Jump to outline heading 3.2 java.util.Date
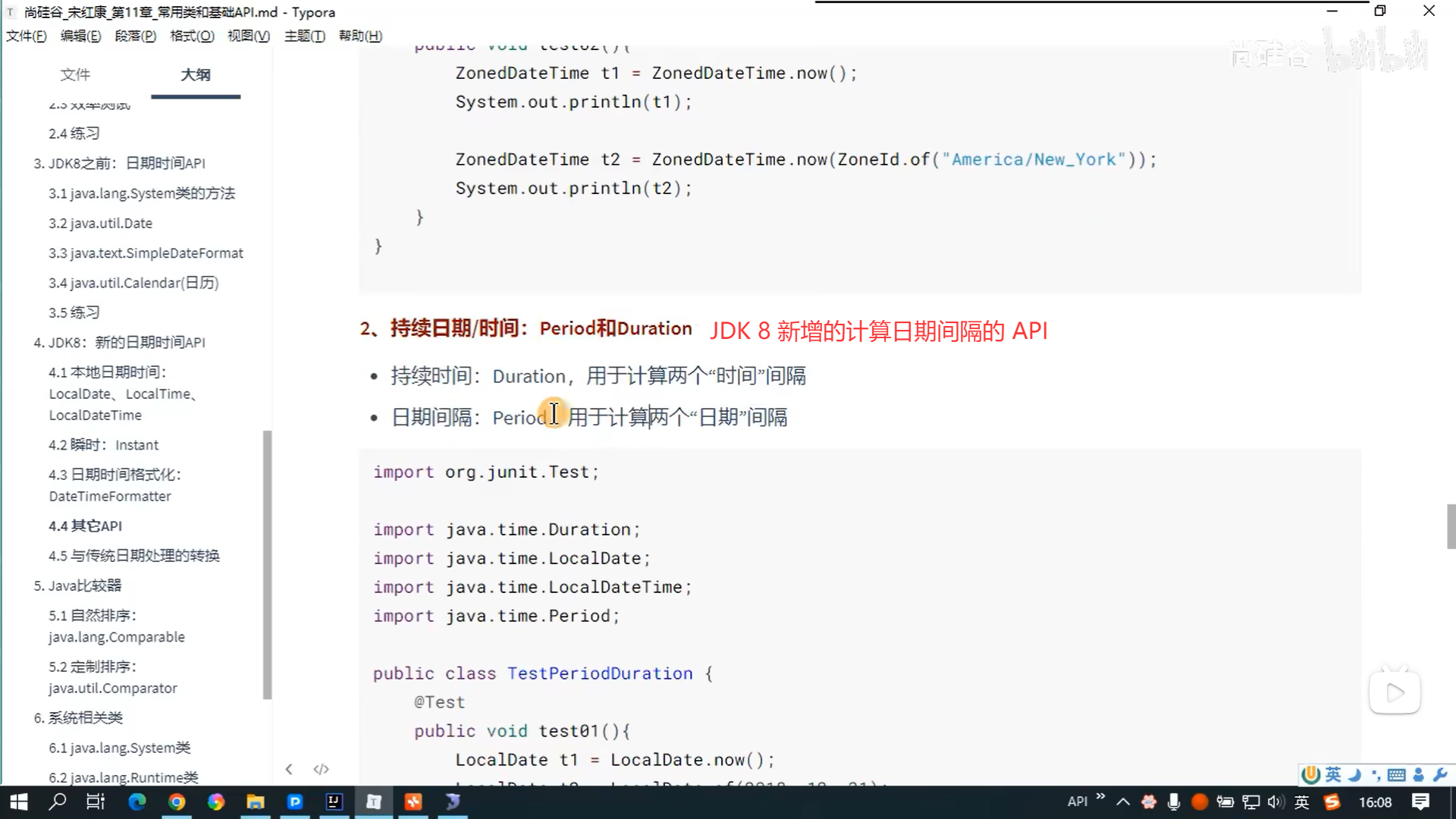 (x=101, y=223)
